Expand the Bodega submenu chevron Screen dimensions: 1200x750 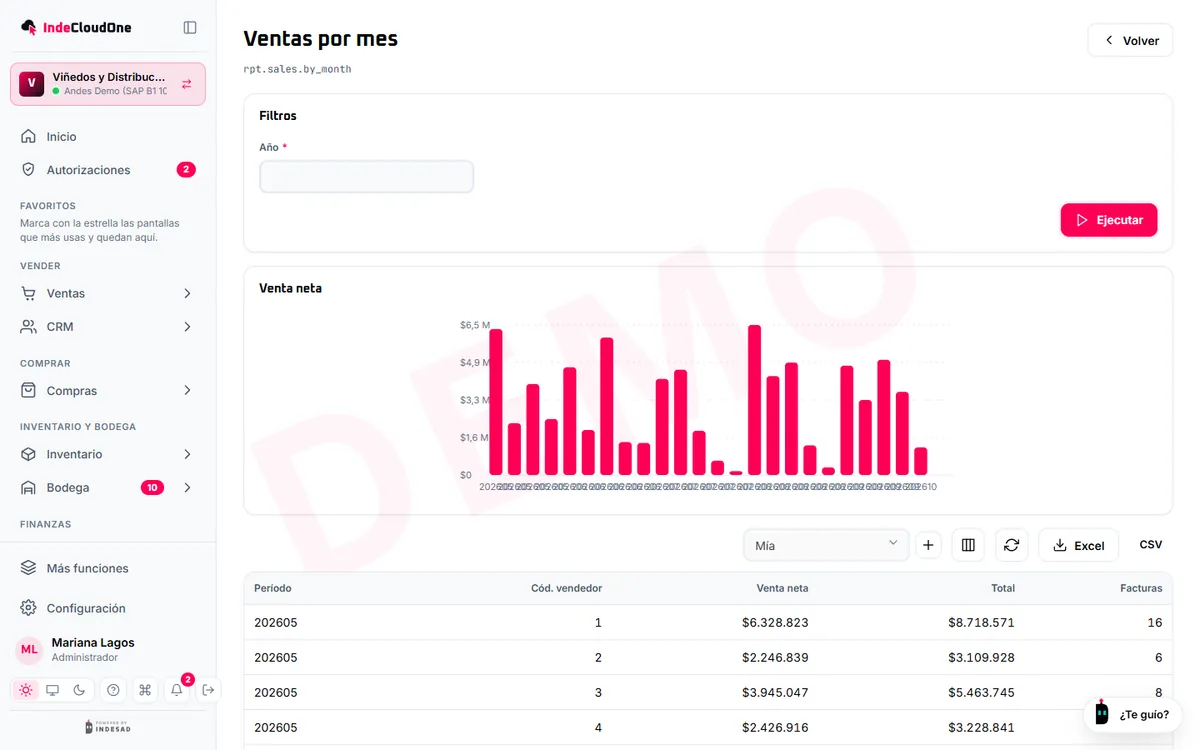pyautogui.click(x=187, y=488)
